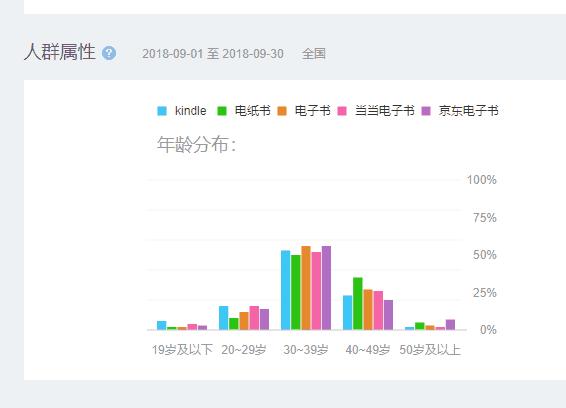This screenshot has width=566, height=408.
Task: Click the 50% y-axis label
Action: pos(485,255)
